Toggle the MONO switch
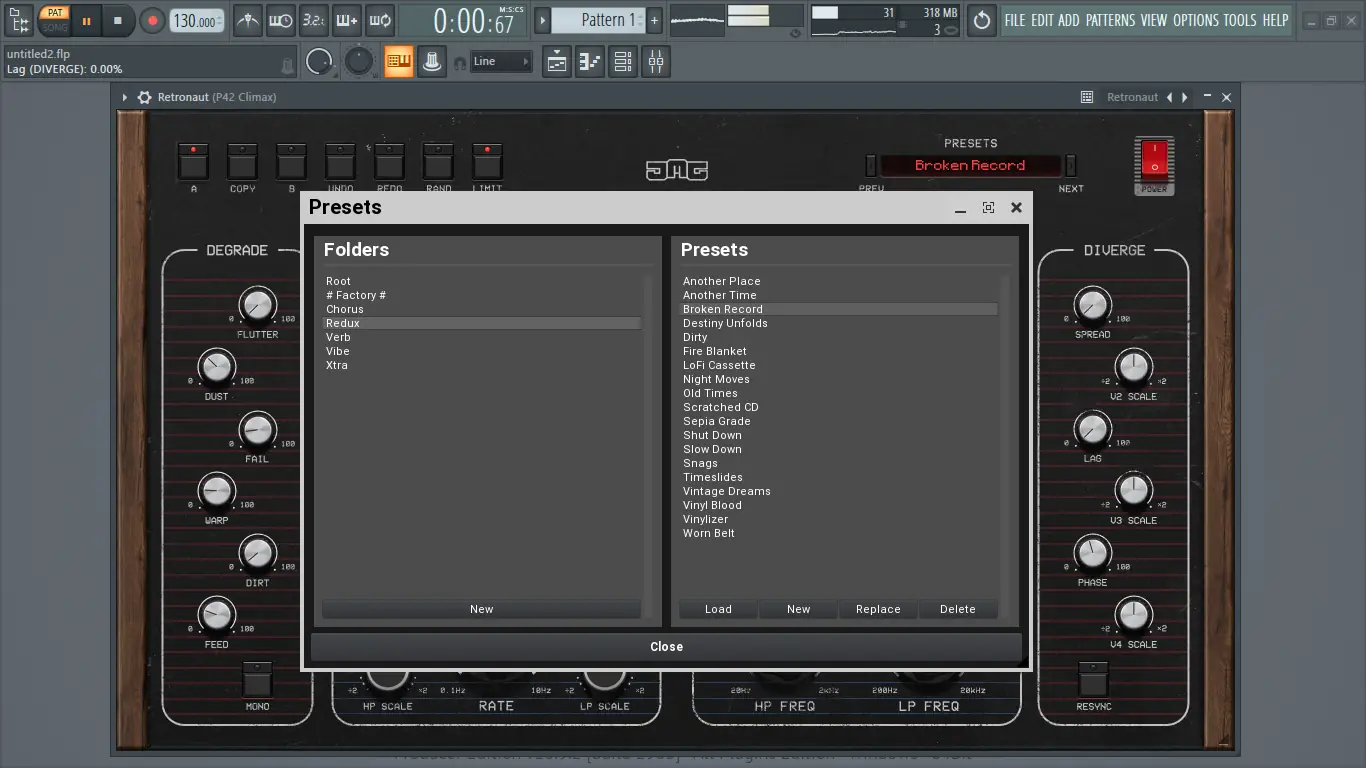This screenshot has width=1366, height=768. (x=258, y=679)
